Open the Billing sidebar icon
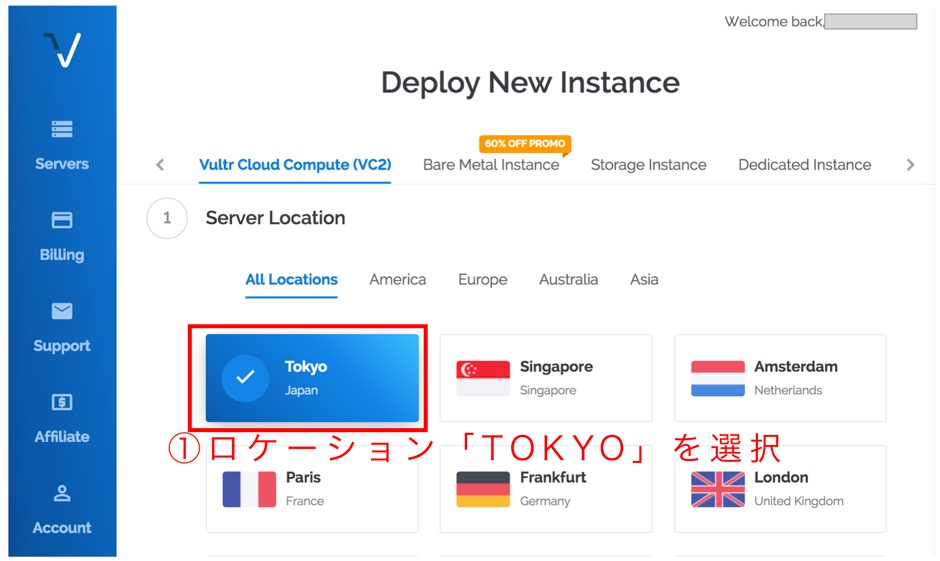The width and height of the screenshot is (940, 561). tap(62, 220)
